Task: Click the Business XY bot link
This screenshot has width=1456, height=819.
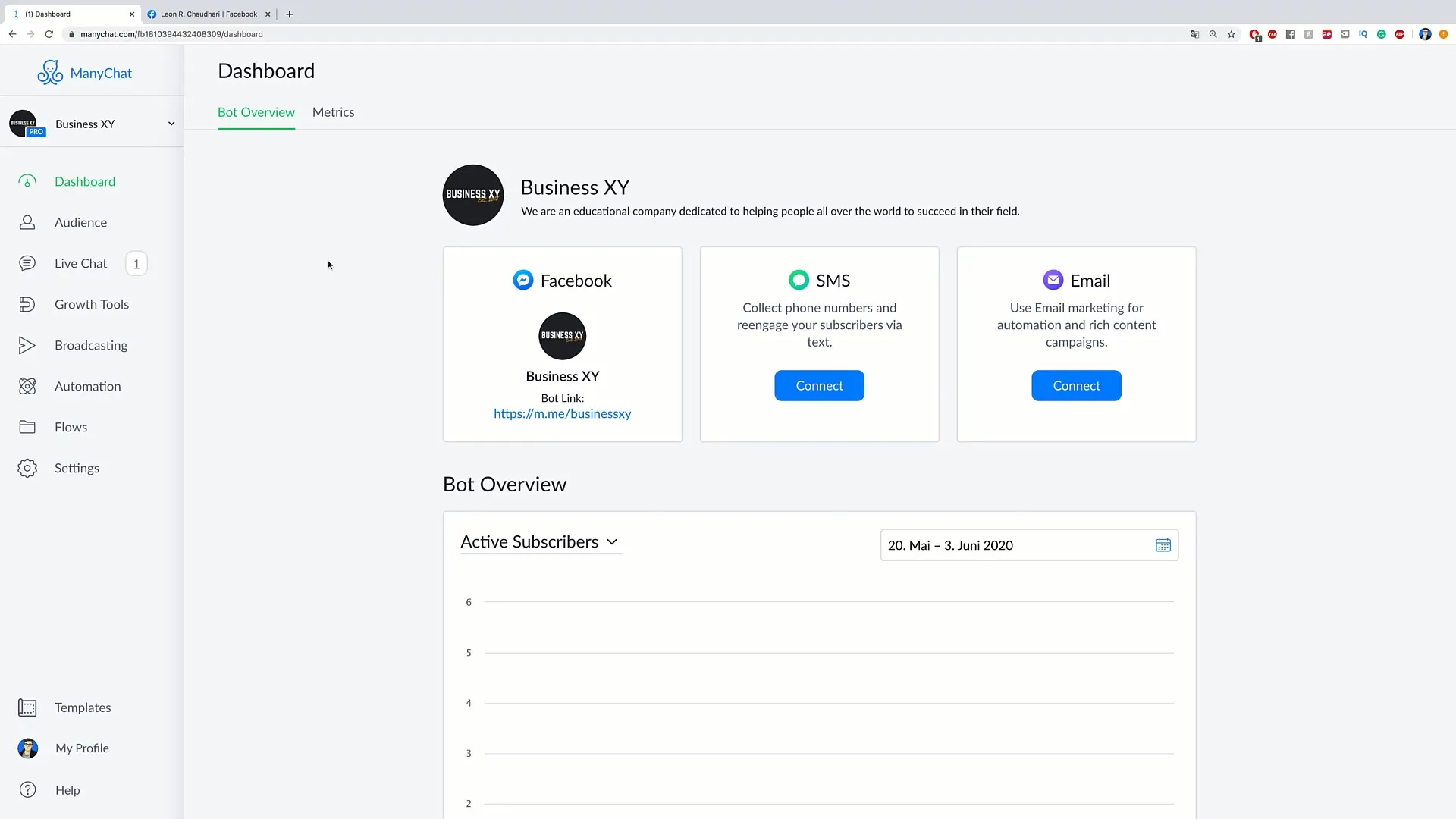Action: coord(562,413)
